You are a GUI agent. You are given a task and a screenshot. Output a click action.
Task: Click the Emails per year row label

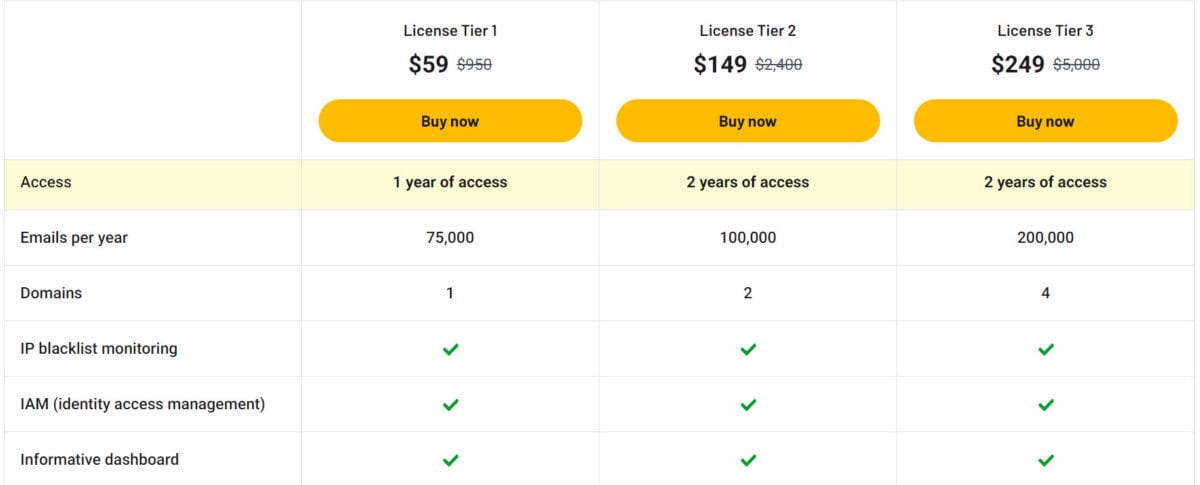point(74,238)
